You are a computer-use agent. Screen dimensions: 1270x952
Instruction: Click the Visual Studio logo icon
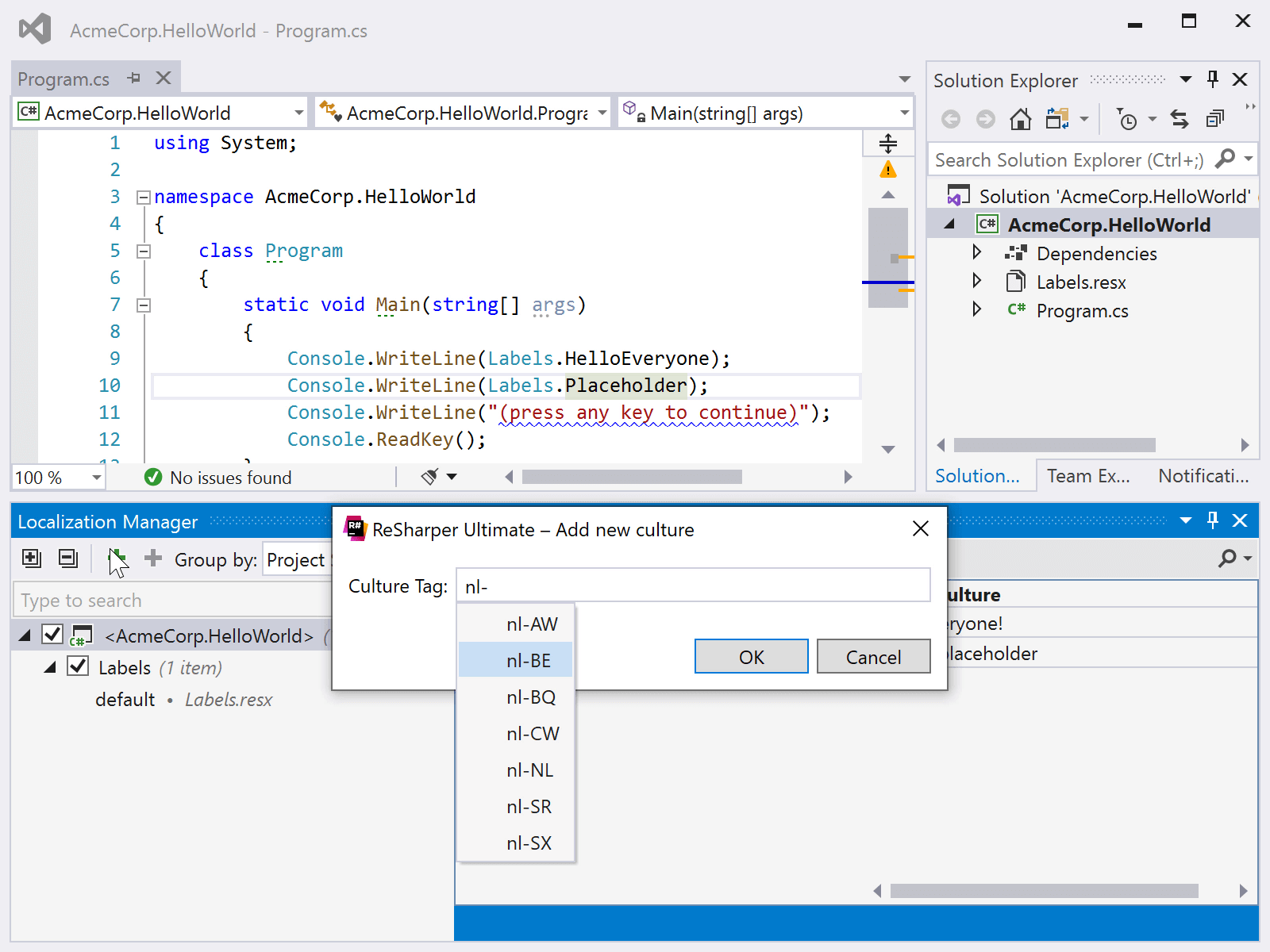point(35,29)
